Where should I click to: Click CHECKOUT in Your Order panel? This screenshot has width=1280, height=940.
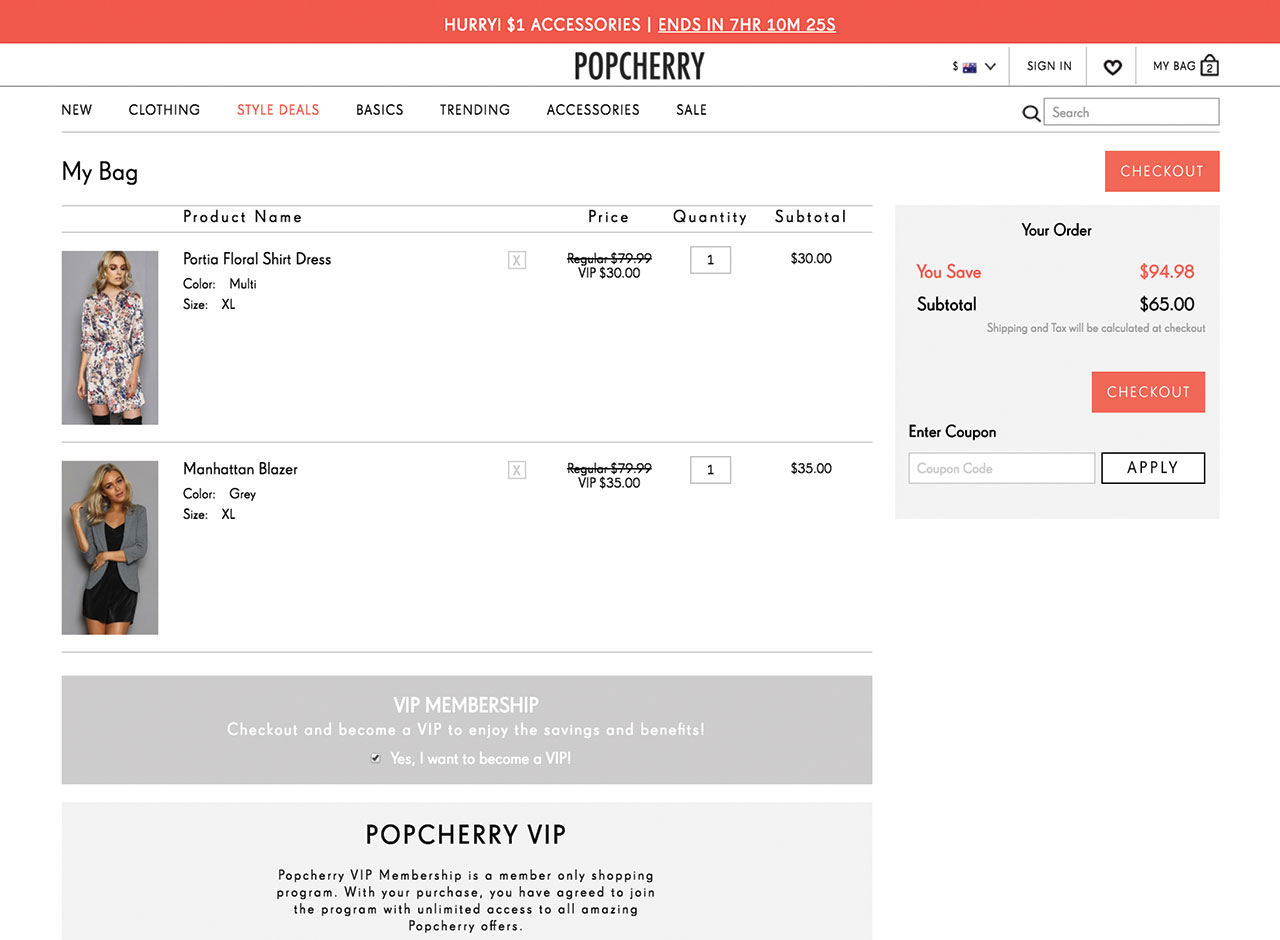[x=1148, y=392]
